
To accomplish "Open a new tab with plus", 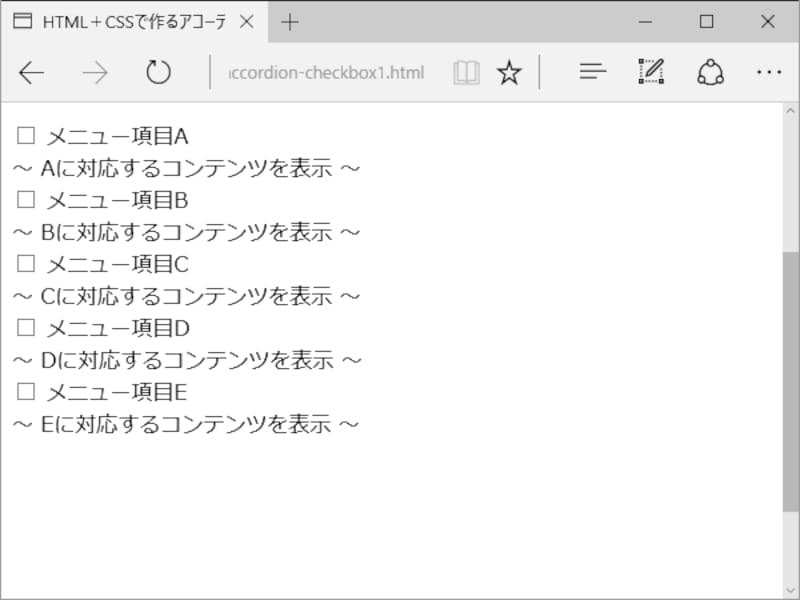I will tap(290, 22).
